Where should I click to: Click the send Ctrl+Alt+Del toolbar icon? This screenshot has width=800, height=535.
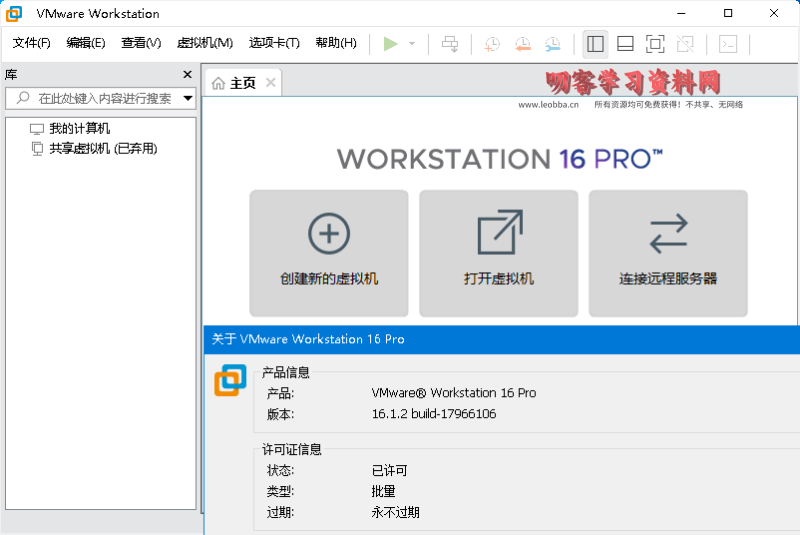(x=450, y=44)
